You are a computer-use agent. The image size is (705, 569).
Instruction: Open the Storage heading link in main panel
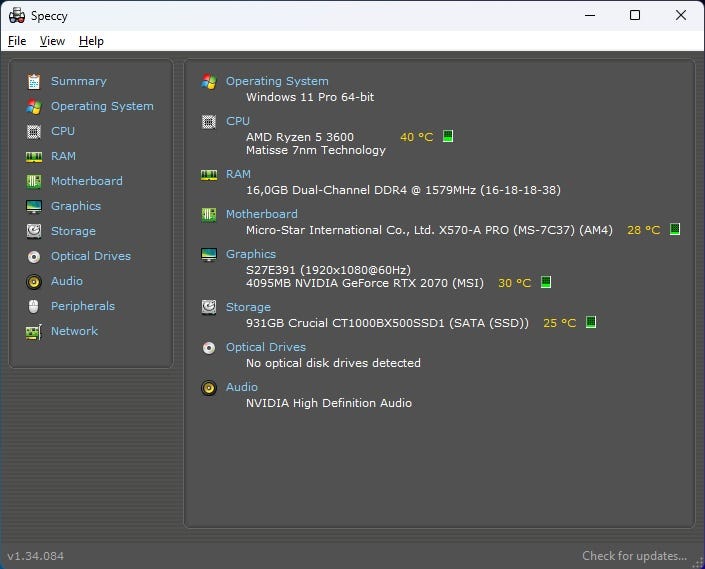[x=248, y=307]
